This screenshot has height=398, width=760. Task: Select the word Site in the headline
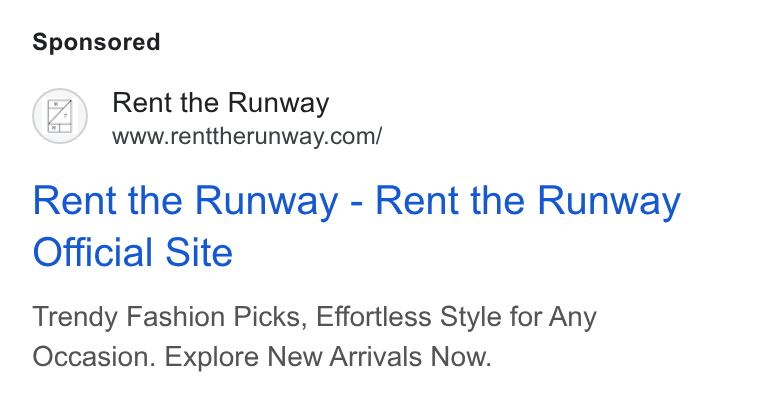(199, 252)
